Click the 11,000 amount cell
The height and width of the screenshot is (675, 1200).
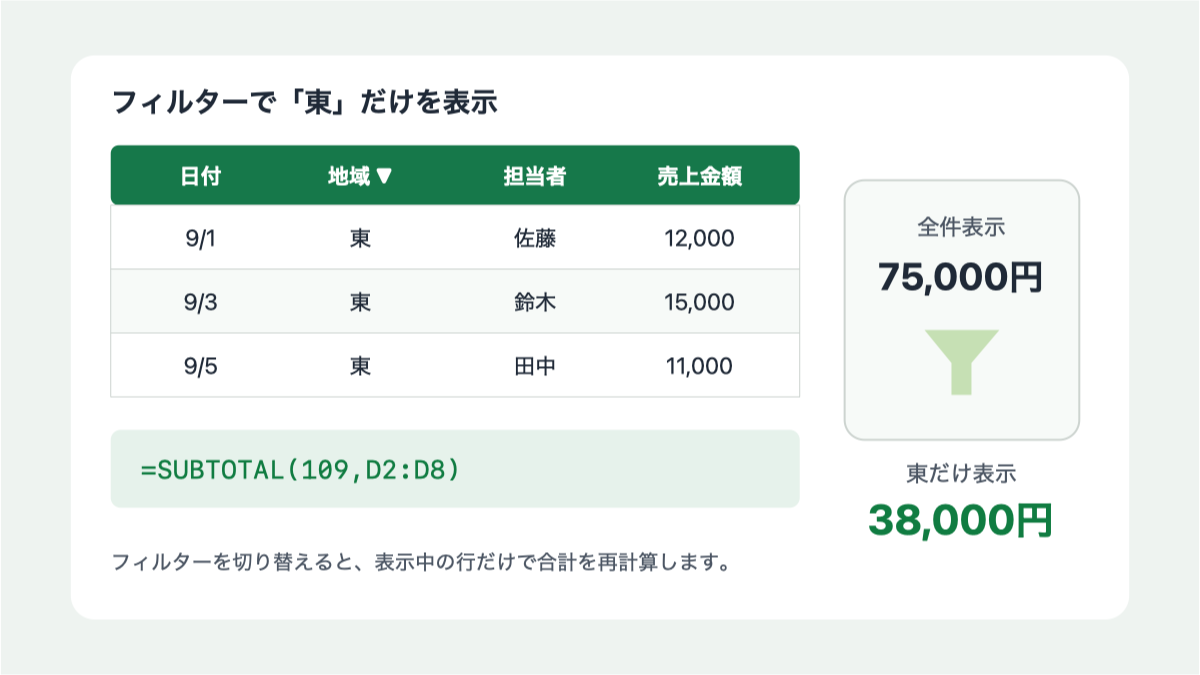[700, 366]
